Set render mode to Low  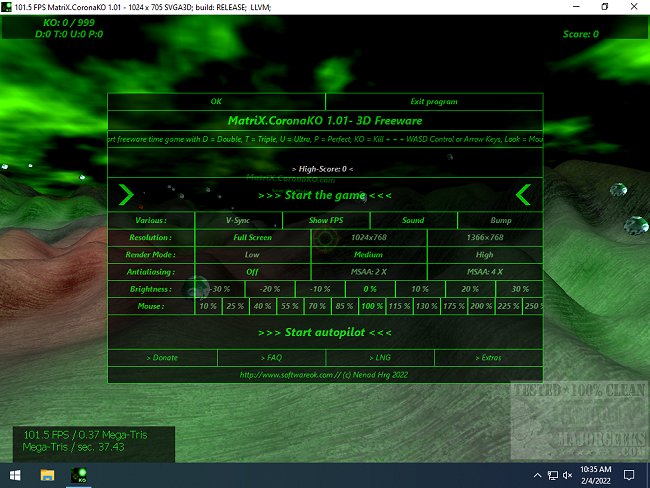[252, 255]
